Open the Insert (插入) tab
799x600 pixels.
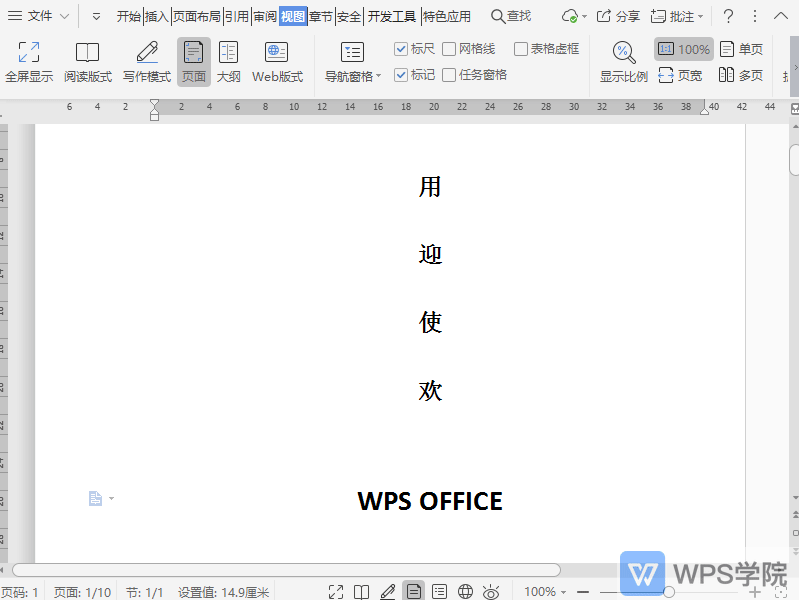156,16
